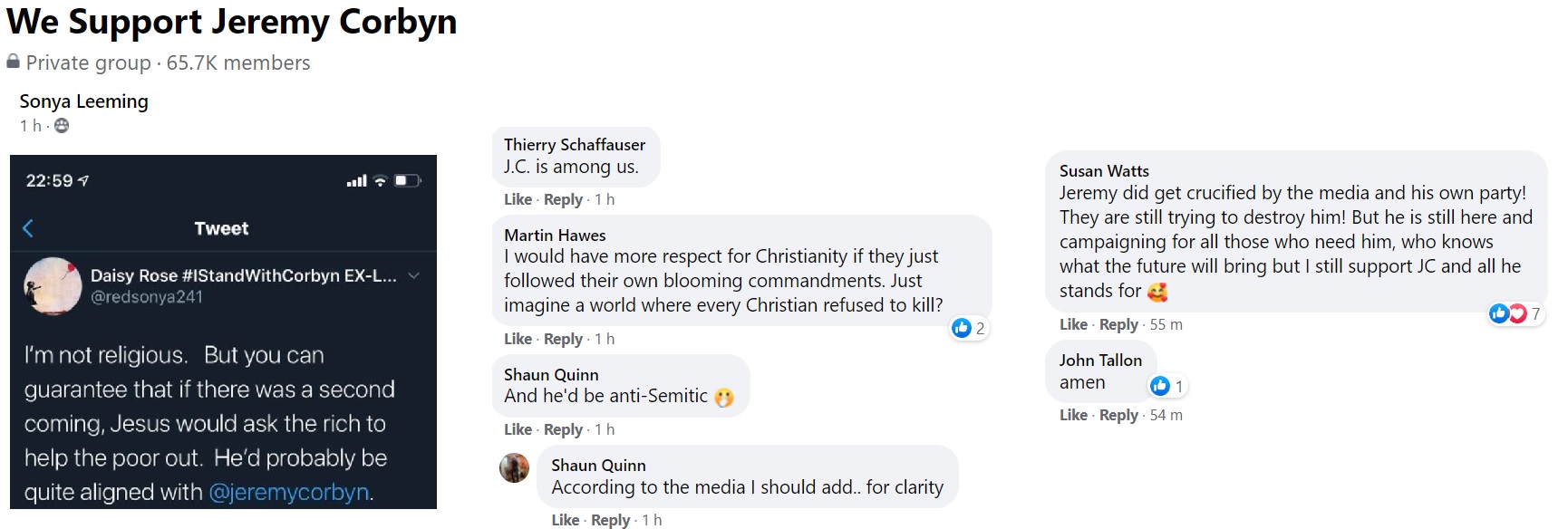
Task: Click Shaun Quinn's reply avatar
Action: [515, 468]
